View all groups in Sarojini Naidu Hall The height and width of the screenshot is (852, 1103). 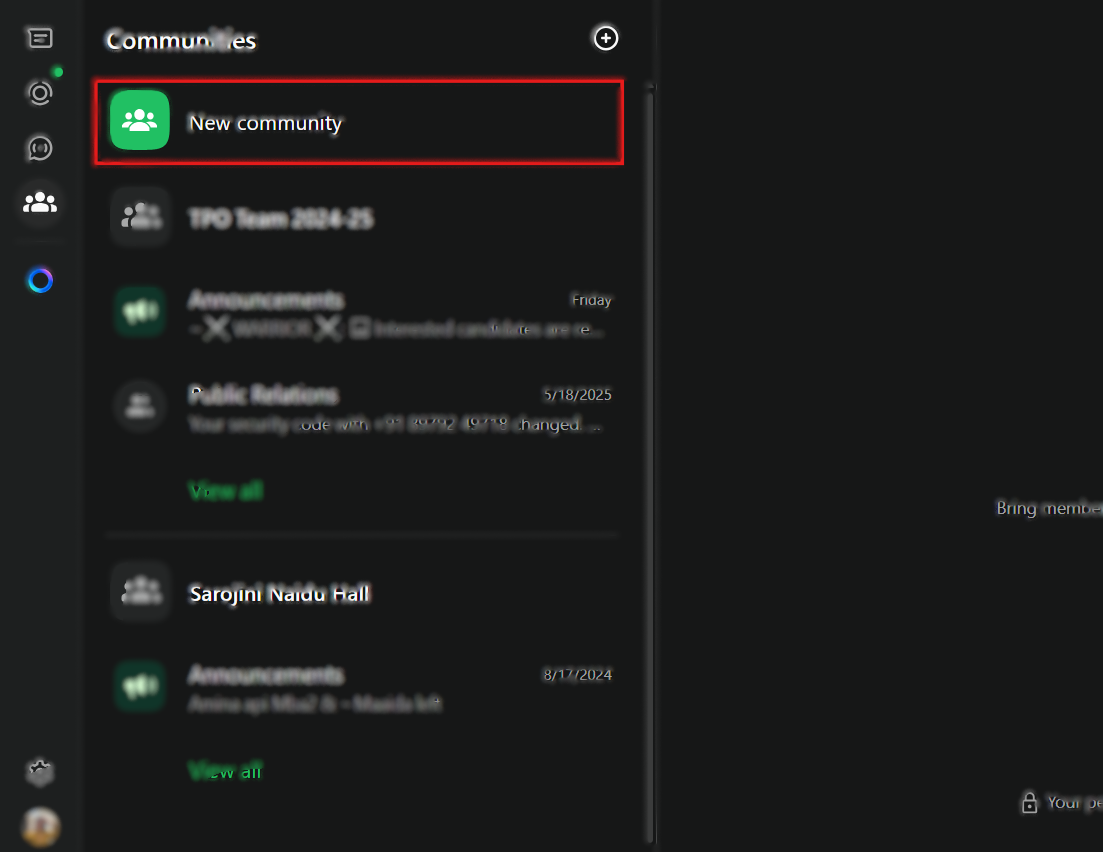click(x=225, y=770)
